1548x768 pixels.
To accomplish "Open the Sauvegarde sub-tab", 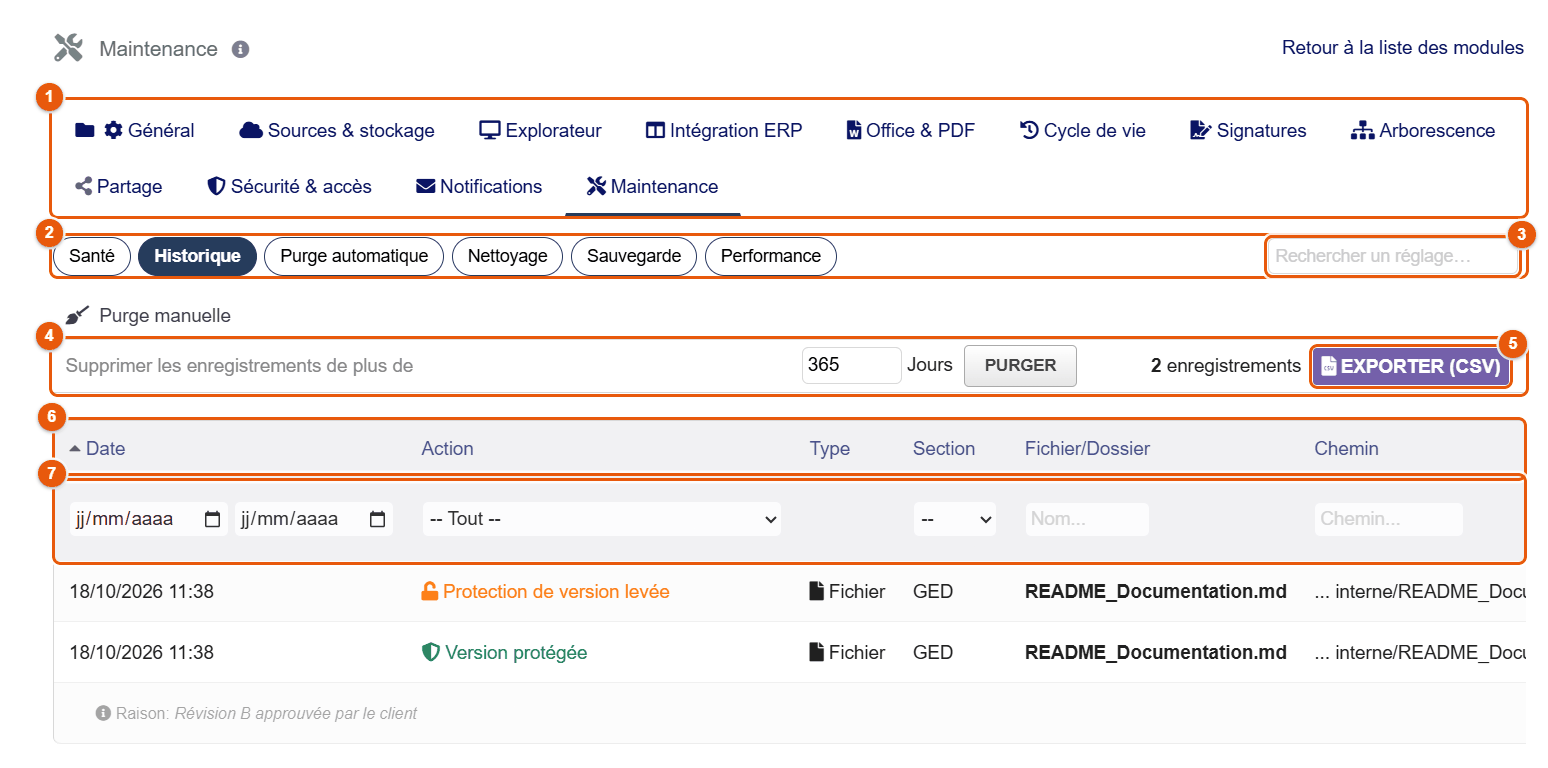I will point(634,256).
